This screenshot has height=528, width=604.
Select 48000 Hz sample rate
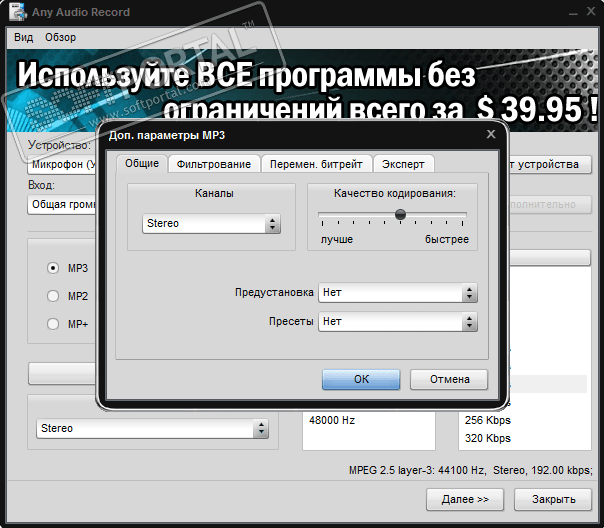pyautogui.click(x=332, y=420)
